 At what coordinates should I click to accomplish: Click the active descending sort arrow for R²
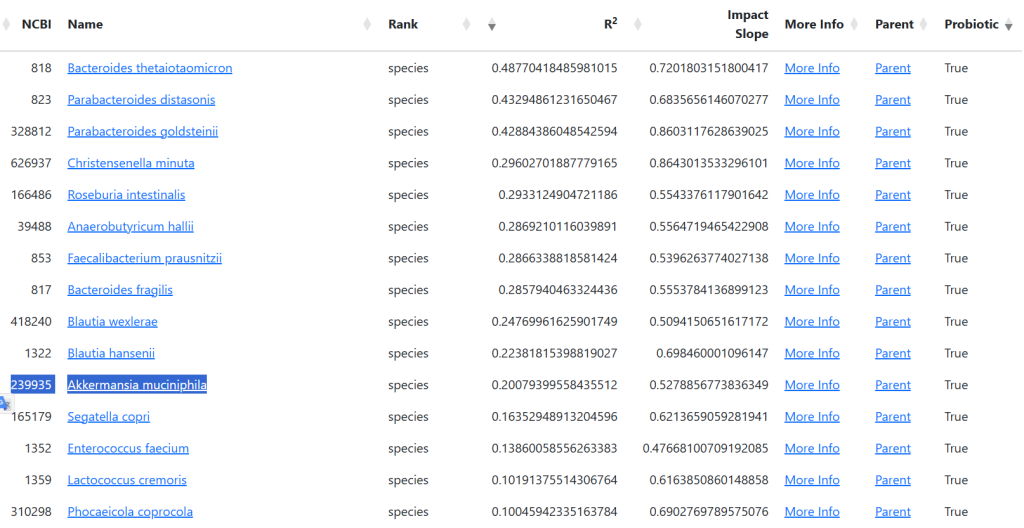click(x=491, y=26)
